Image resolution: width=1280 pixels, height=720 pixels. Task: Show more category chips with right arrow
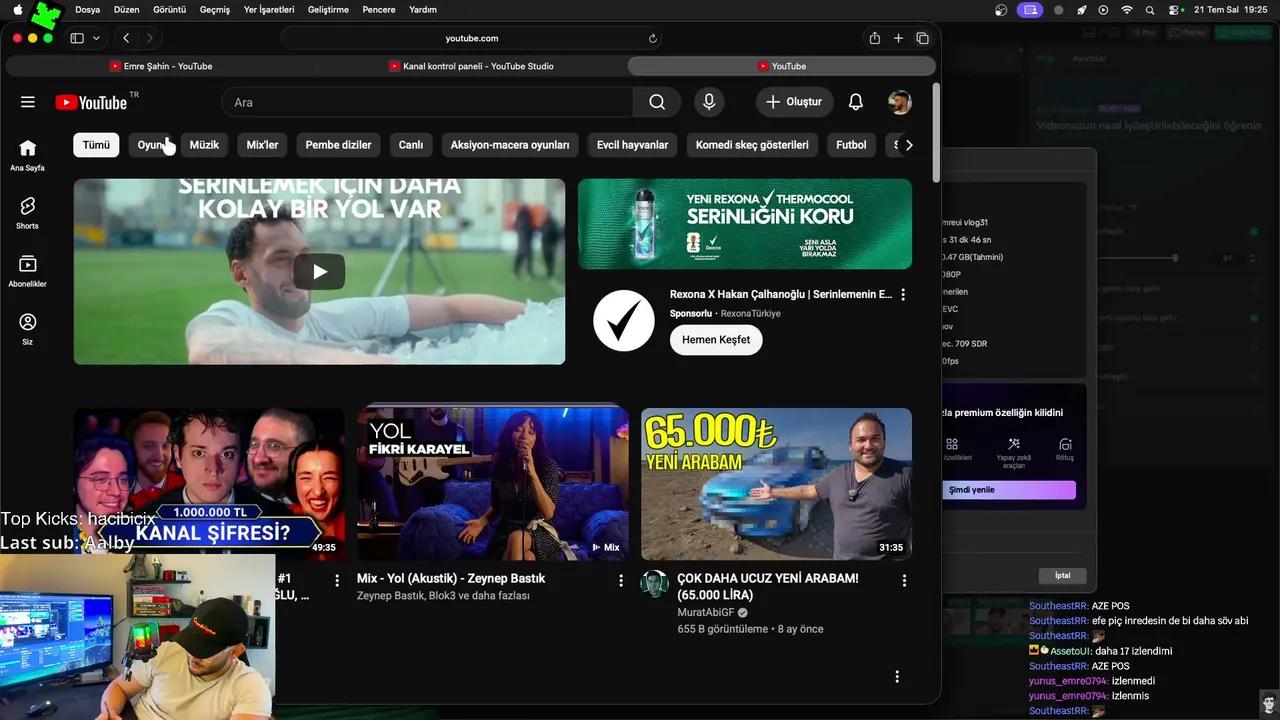point(909,145)
